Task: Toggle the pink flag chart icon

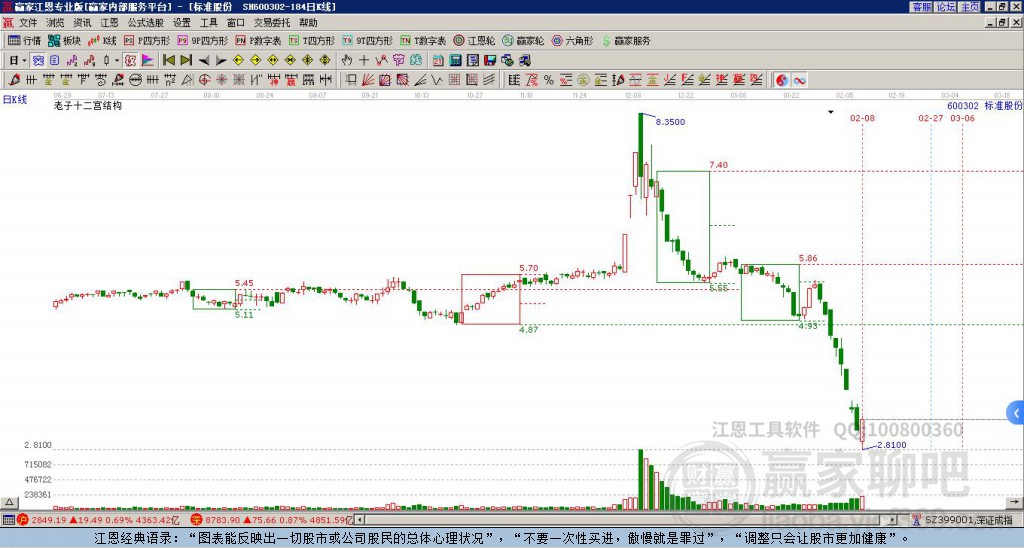Action: coord(148,60)
